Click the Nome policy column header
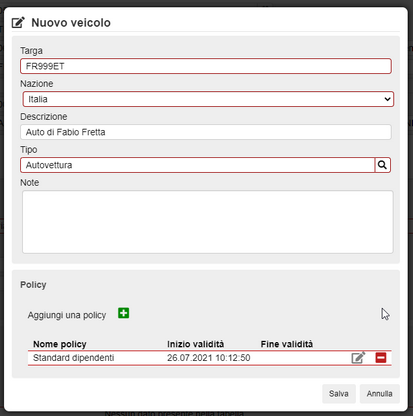This screenshot has height=416, width=413. pyautogui.click(x=60, y=344)
